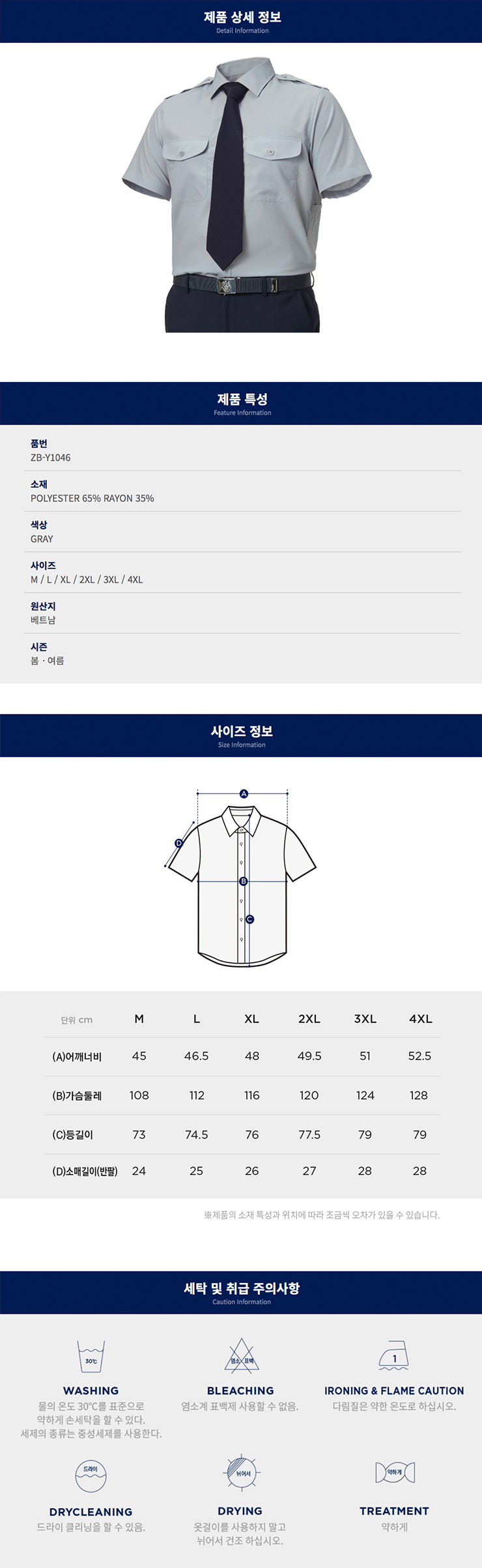Click marker A on the shirt diagram
This screenshot has width=482, height=1568.
click(244, 793)
